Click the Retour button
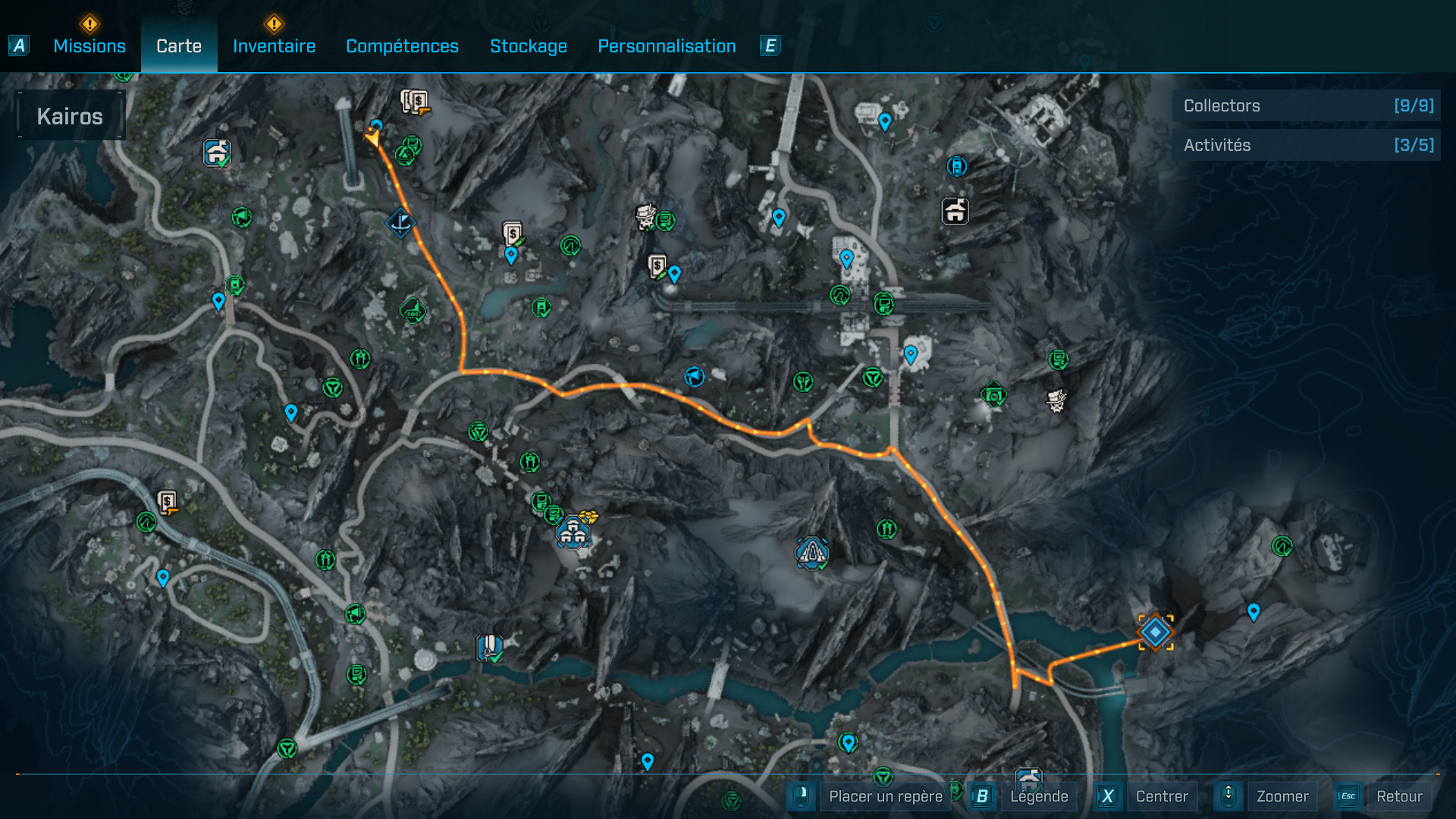 (1398, 796)
